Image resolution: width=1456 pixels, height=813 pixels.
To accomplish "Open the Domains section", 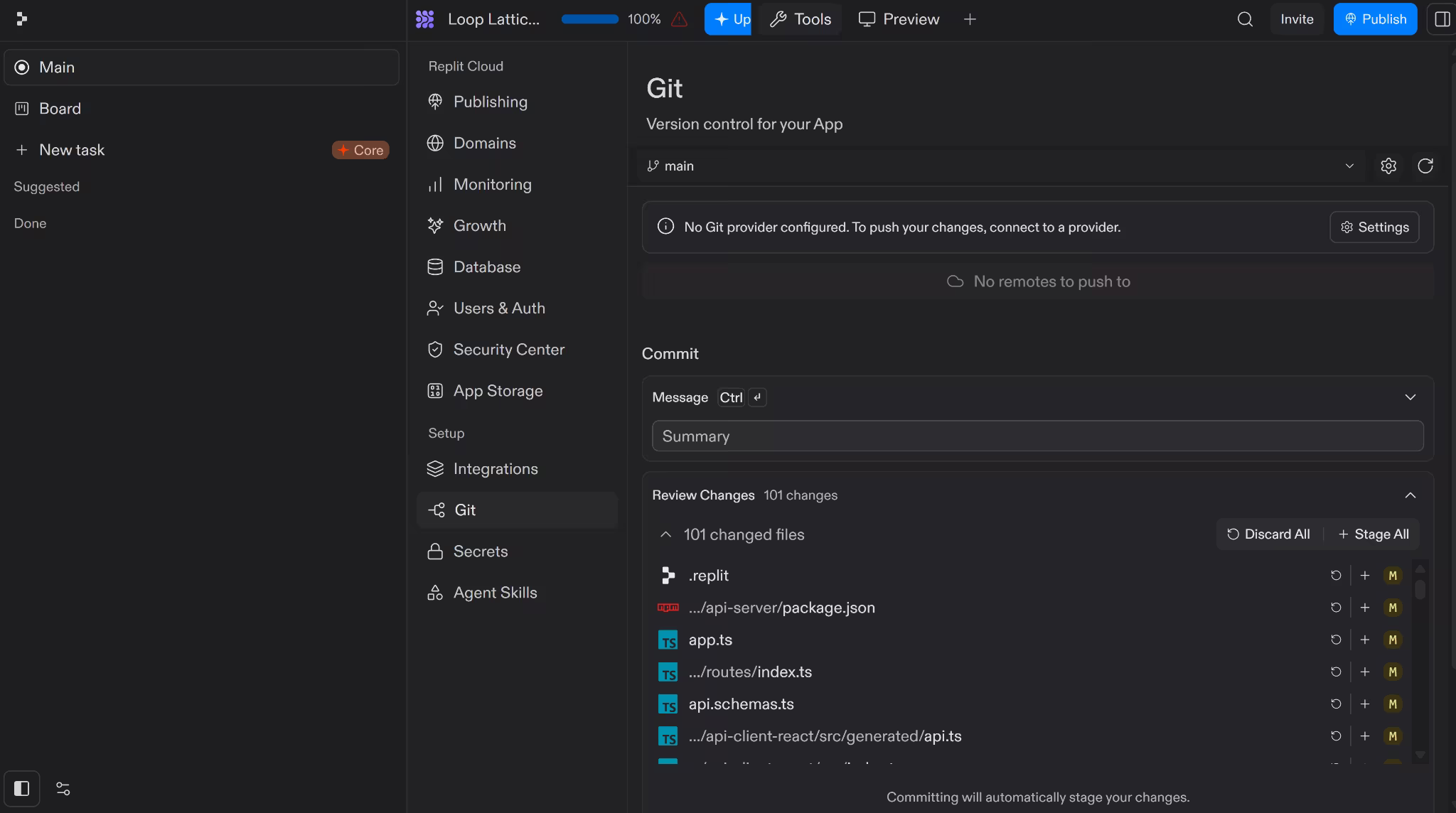I will pos(517,143).
